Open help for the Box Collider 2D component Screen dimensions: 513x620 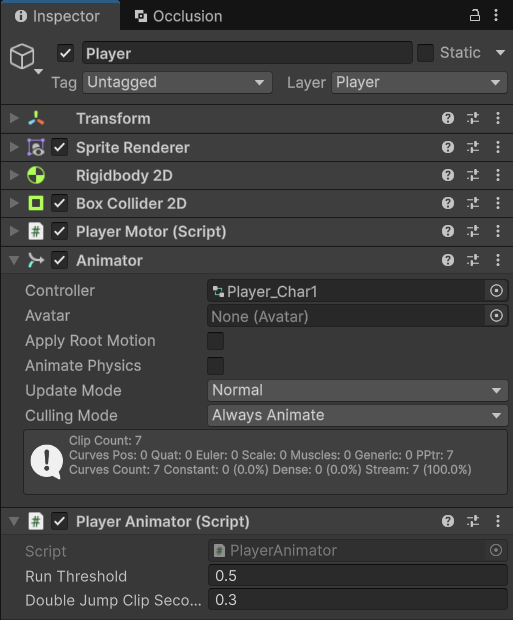448,203
